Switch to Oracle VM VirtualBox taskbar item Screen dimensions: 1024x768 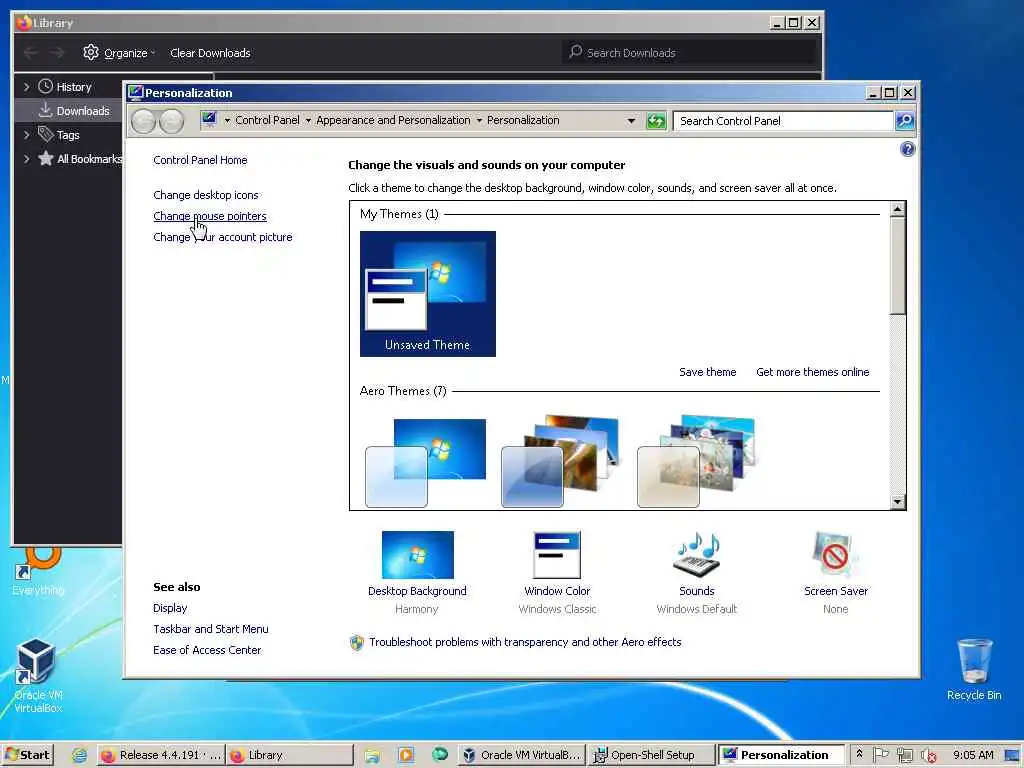520,755
